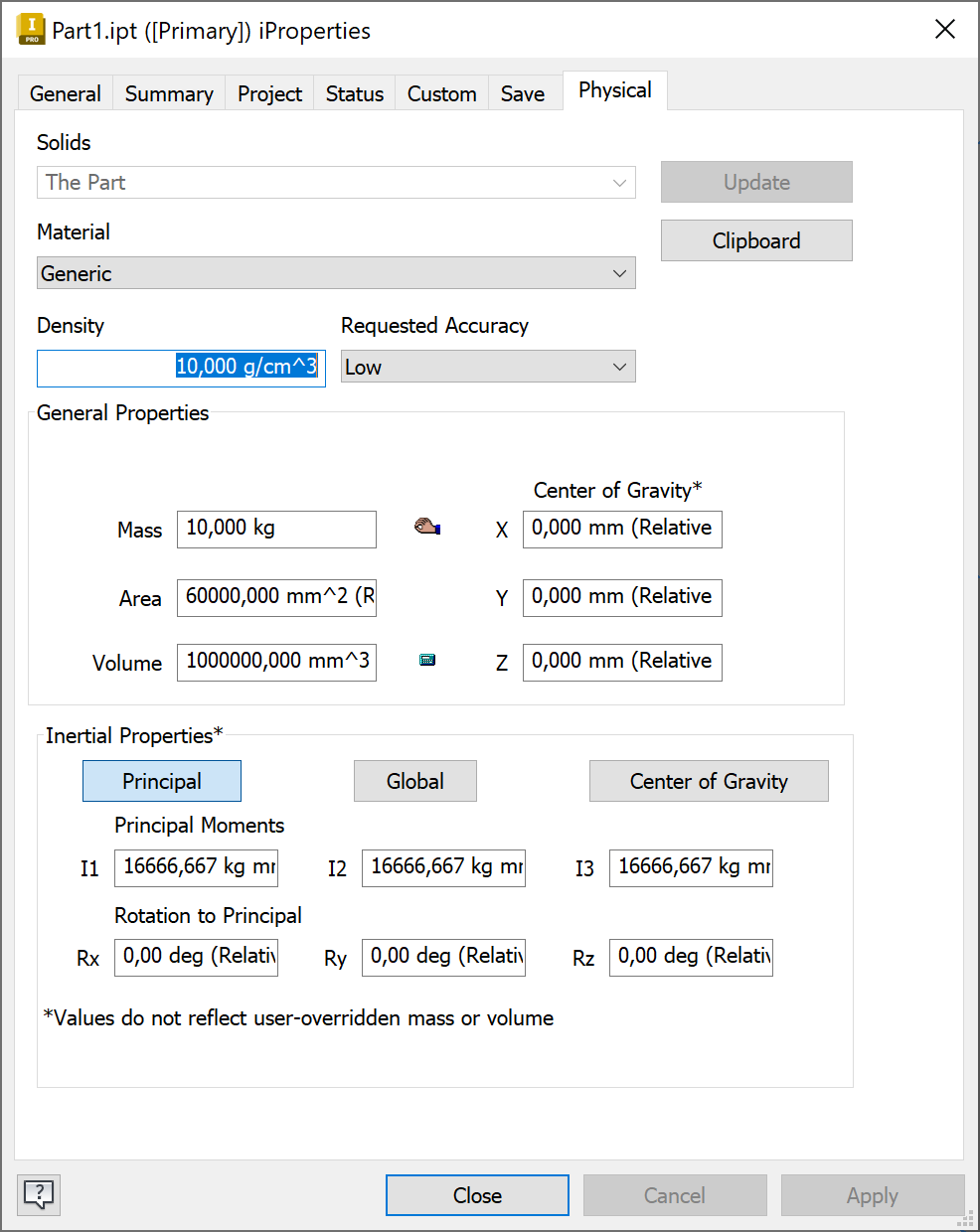Open the Project tab
This screenshot has width=980, height=1232.
268,92
